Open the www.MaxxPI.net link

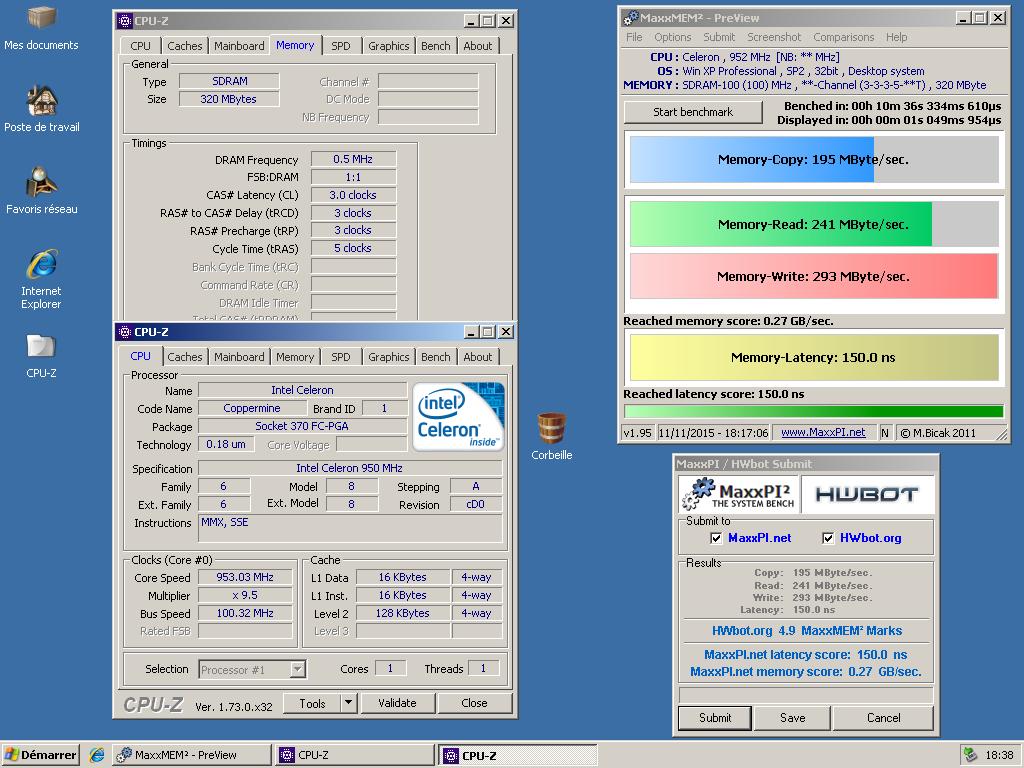[x=823, y=432]
